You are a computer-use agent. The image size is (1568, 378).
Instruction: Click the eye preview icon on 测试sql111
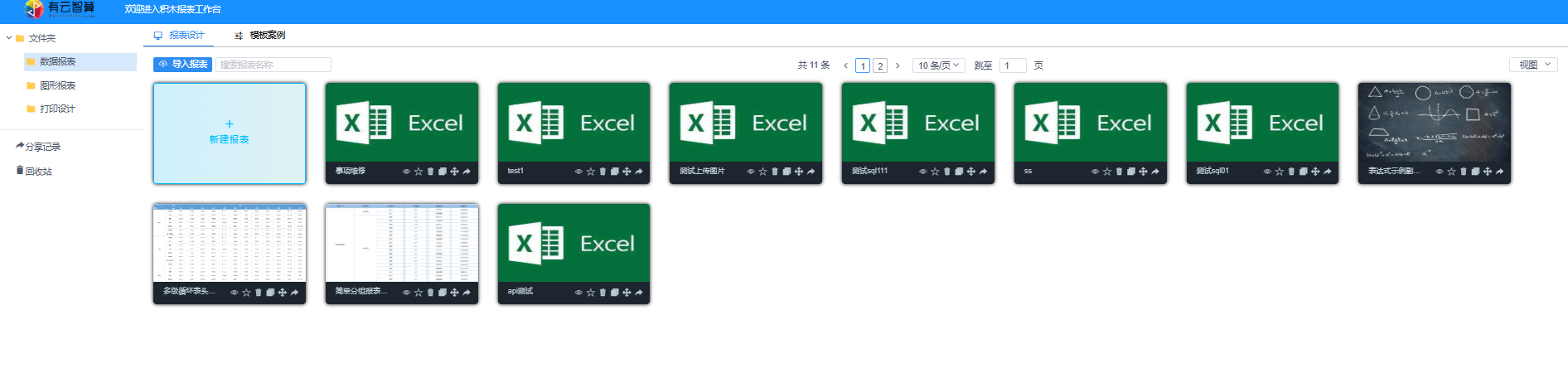point(922,172)
